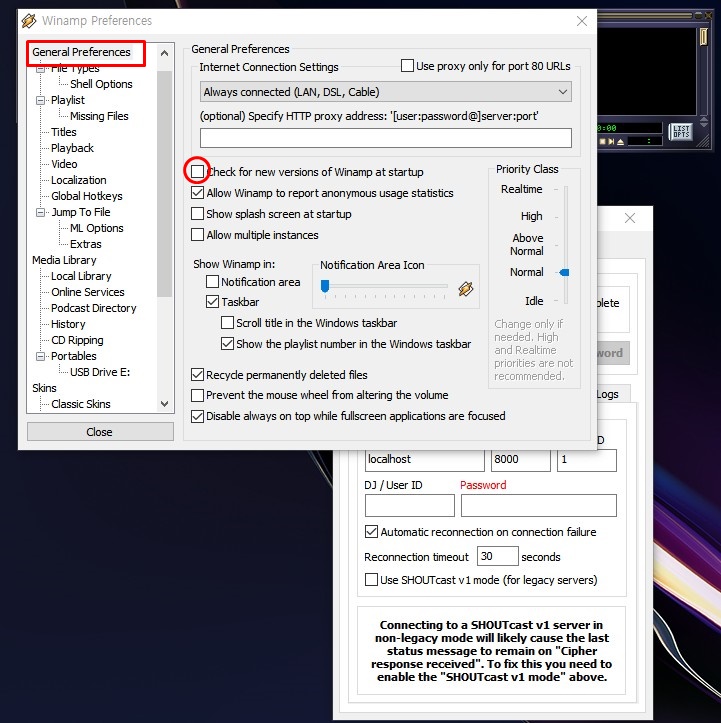Collapse the Jump To File tree node
Screen dimensions: 721x723
click(x=41, y=212)
